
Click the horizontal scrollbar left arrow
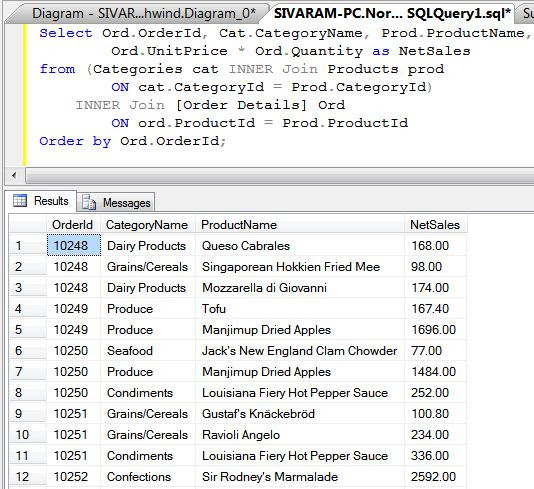click(14, 176)
